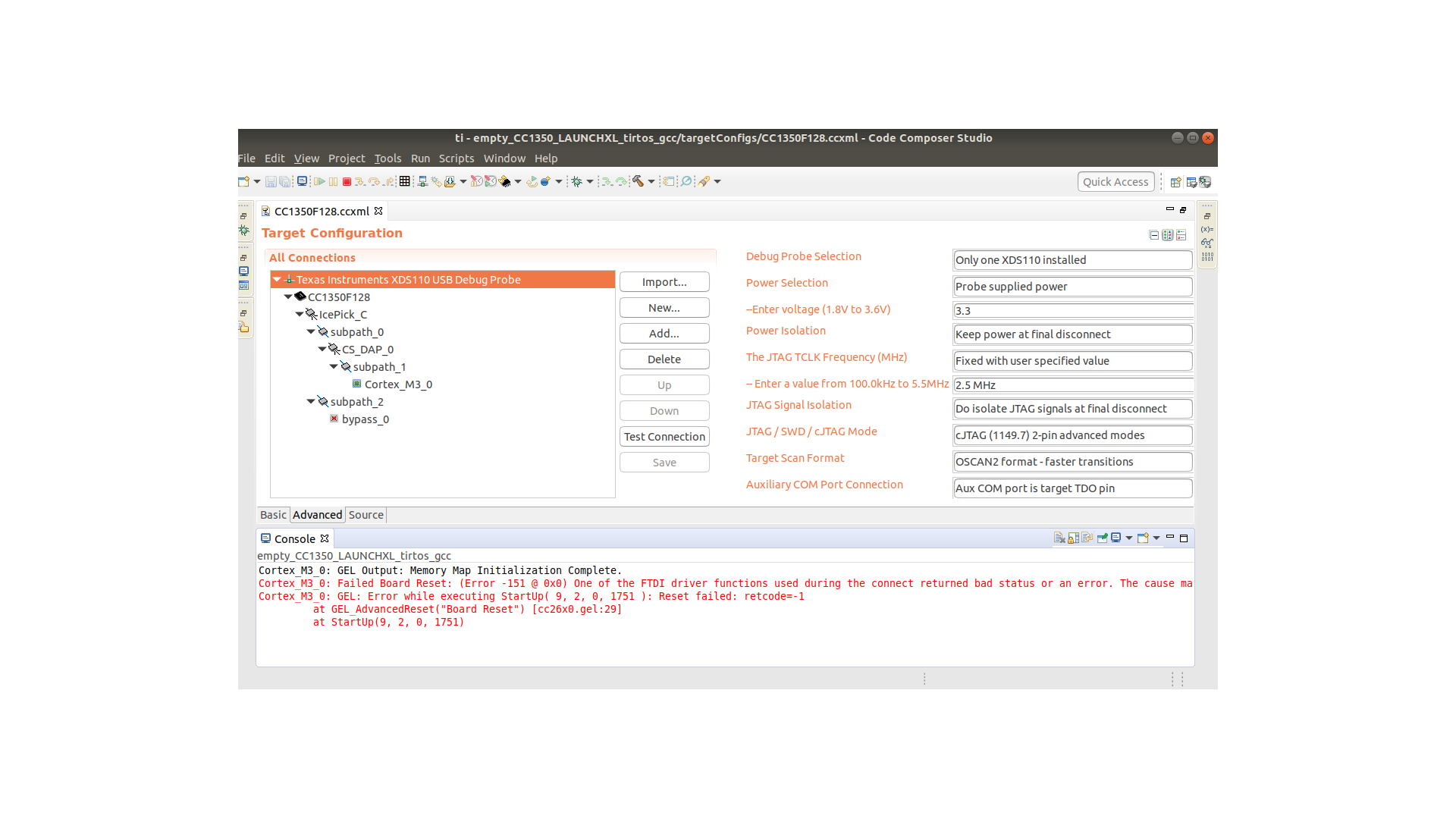Click the Test Connection button
Image resolution: width=1456 pixels, height=819 pixels.
click(x=664, y=437)
